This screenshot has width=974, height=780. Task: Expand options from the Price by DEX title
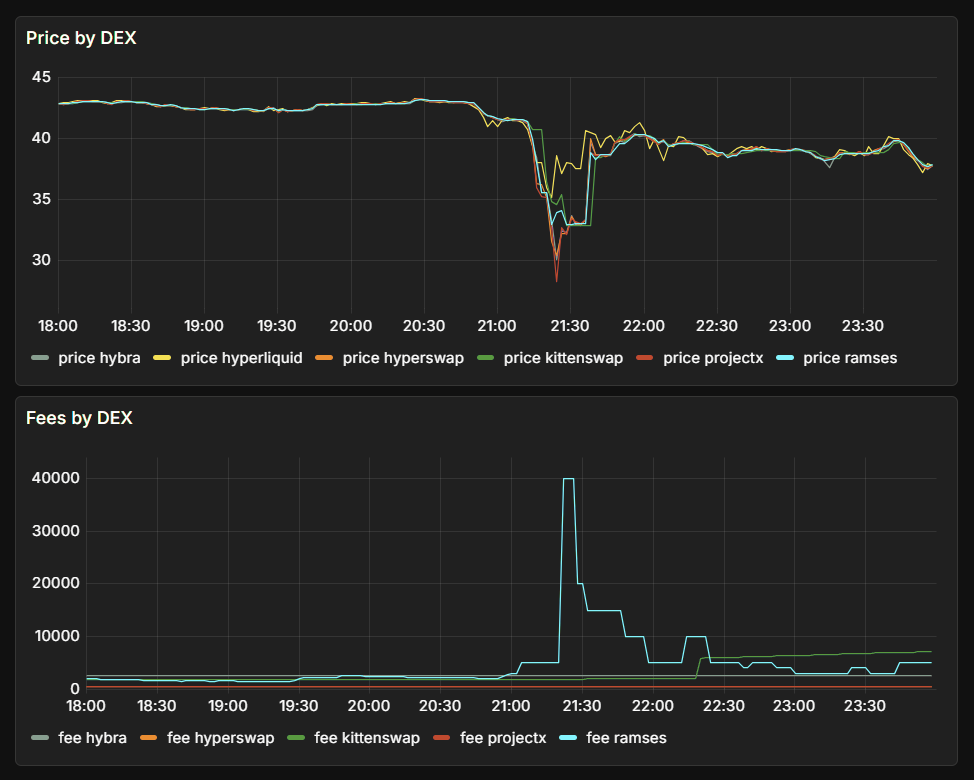pos(80,37)
